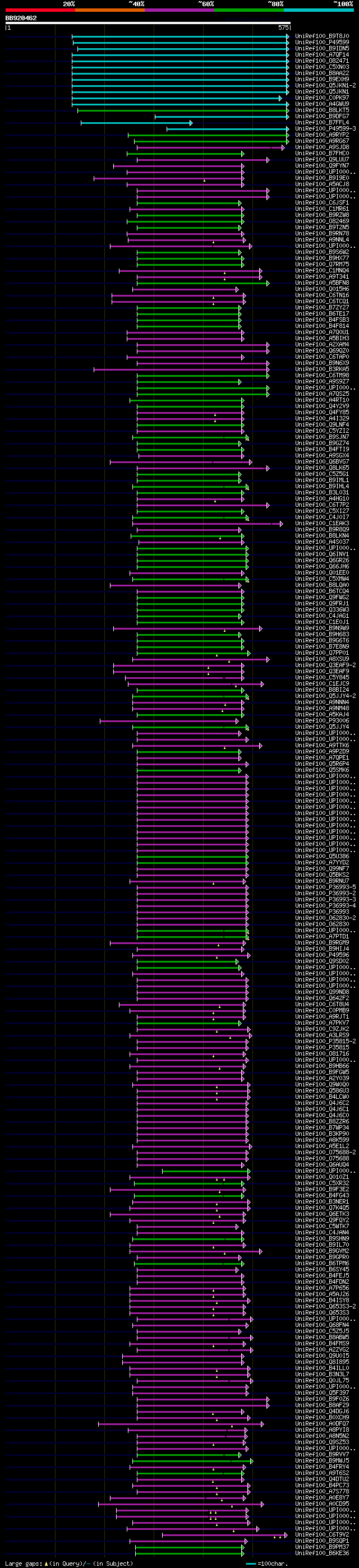Click label UniRef100_P36993-5
The height and width of the screenshot is (1568, 359).
pyautogui.click(x=325, y=887)
